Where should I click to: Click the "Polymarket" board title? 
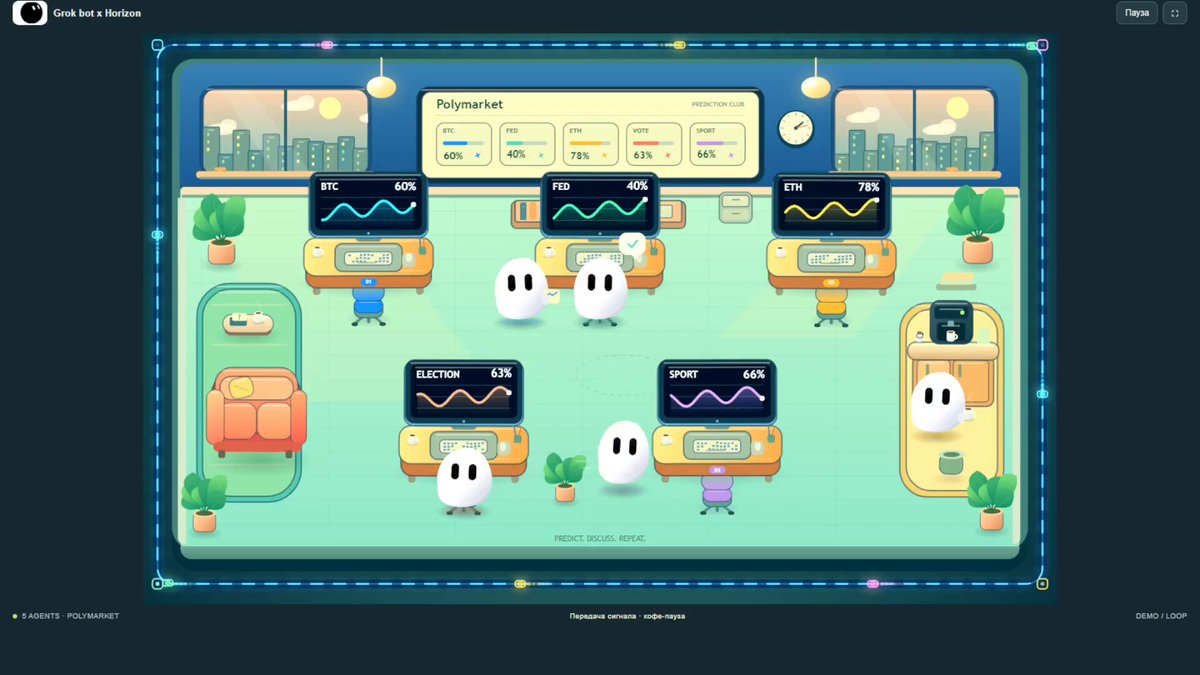point(470,104)
